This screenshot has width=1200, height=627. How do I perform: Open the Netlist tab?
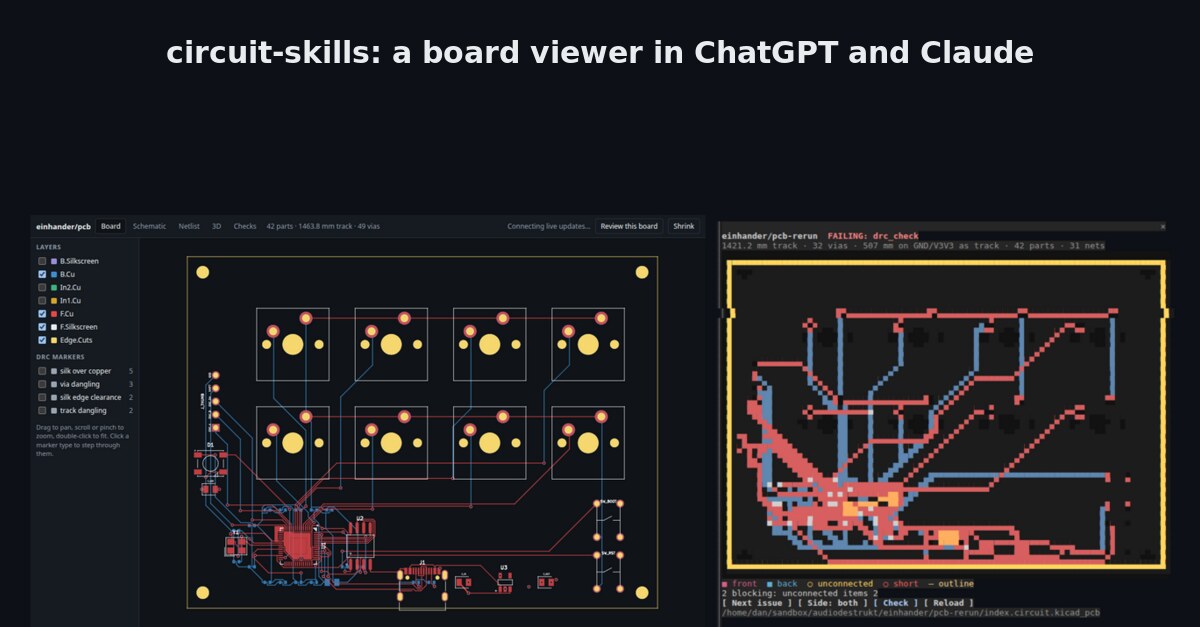[x=189, y=226]
